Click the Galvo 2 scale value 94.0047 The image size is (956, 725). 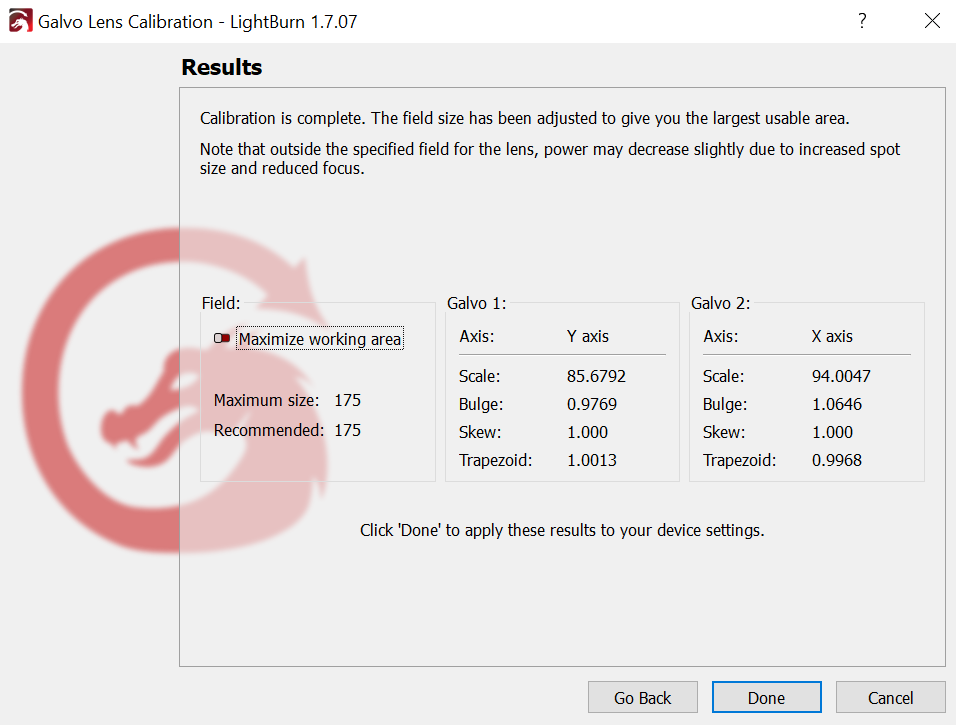tap(841, 376)
